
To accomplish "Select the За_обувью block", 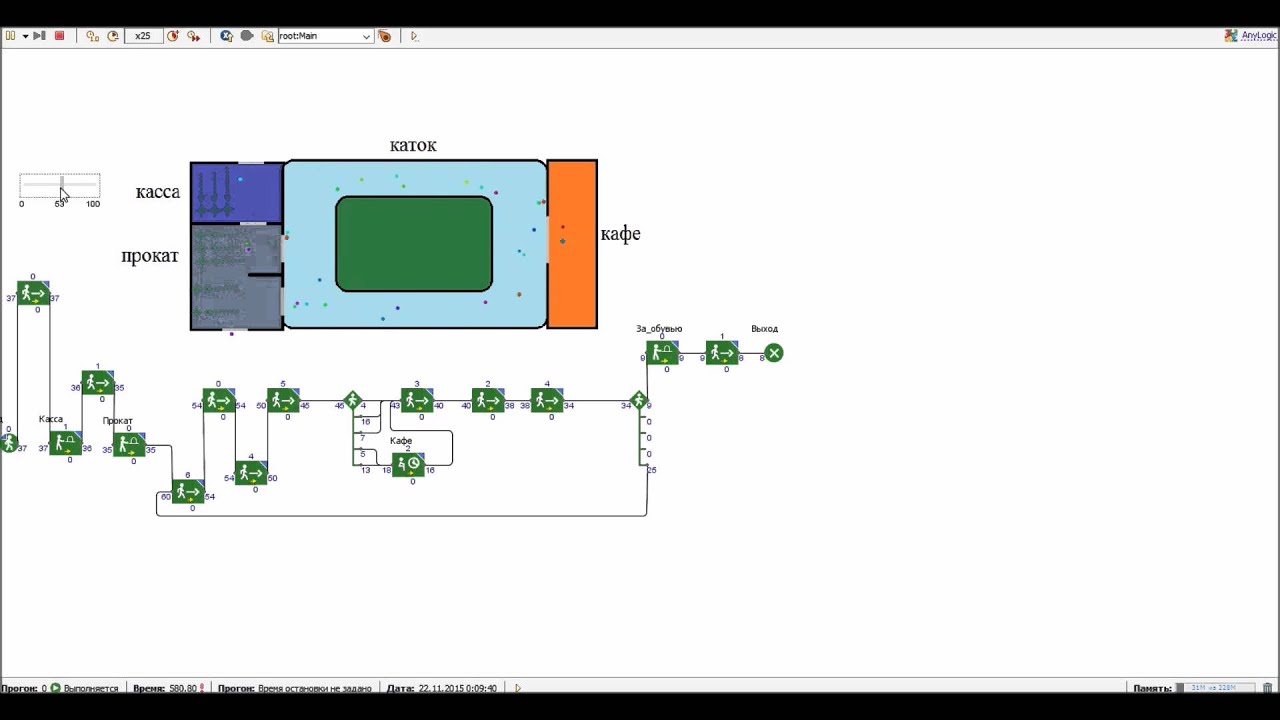I will (662, 353).
